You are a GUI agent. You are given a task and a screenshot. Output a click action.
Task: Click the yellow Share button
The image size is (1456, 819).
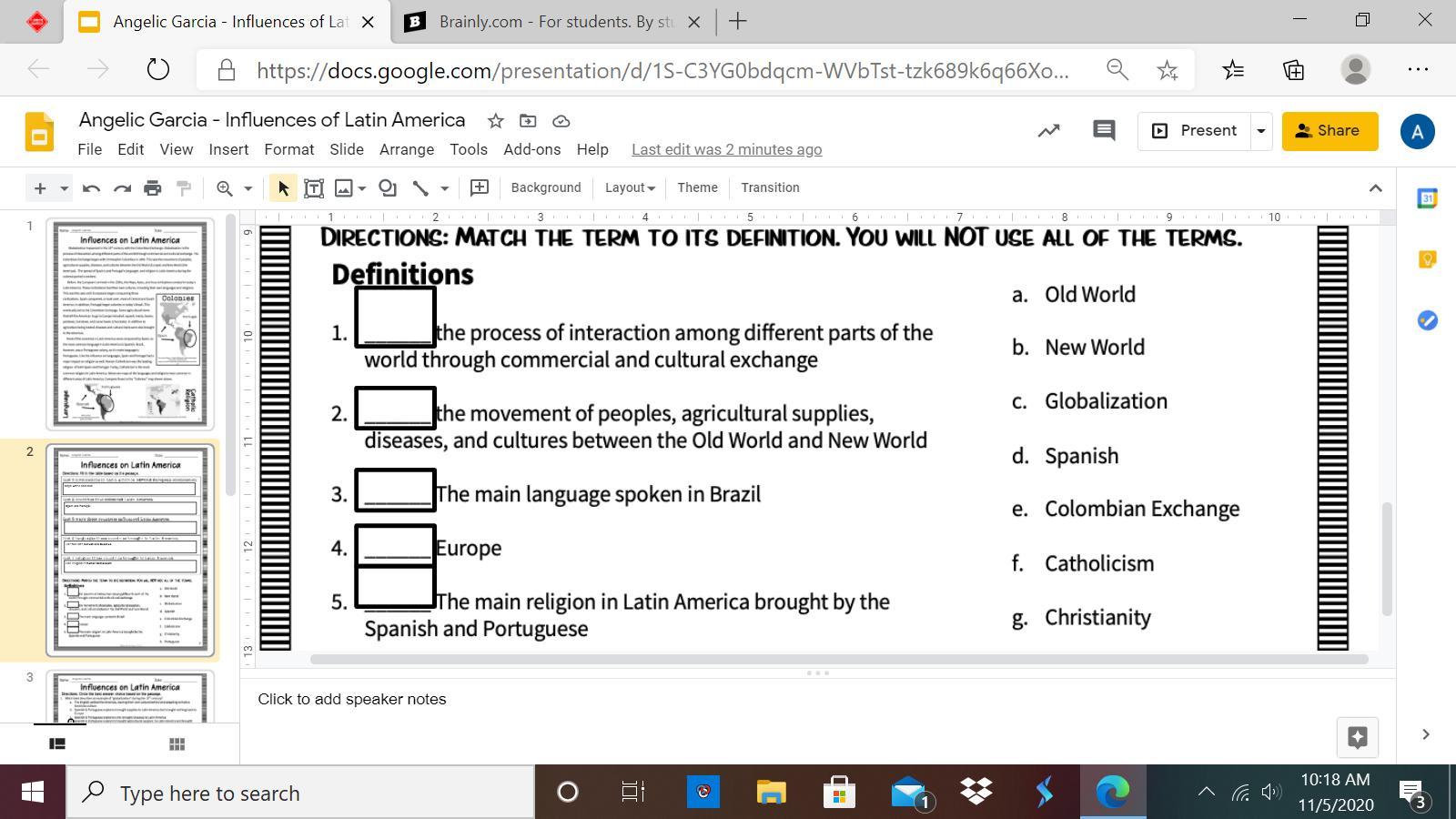click(x=1329, y=131)
